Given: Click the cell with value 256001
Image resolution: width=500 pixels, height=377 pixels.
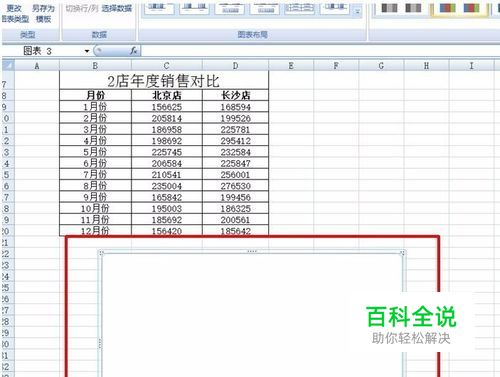Looking at the screenshot, I should [235, 175].
